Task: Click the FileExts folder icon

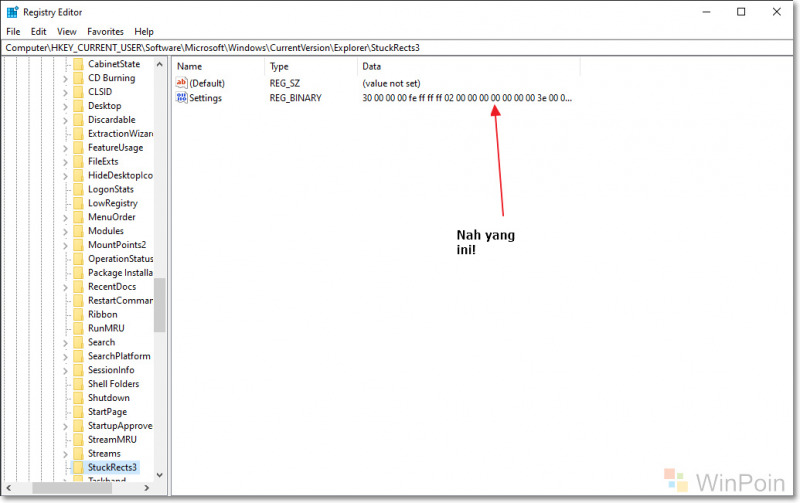Action: (x=78, y=162)
